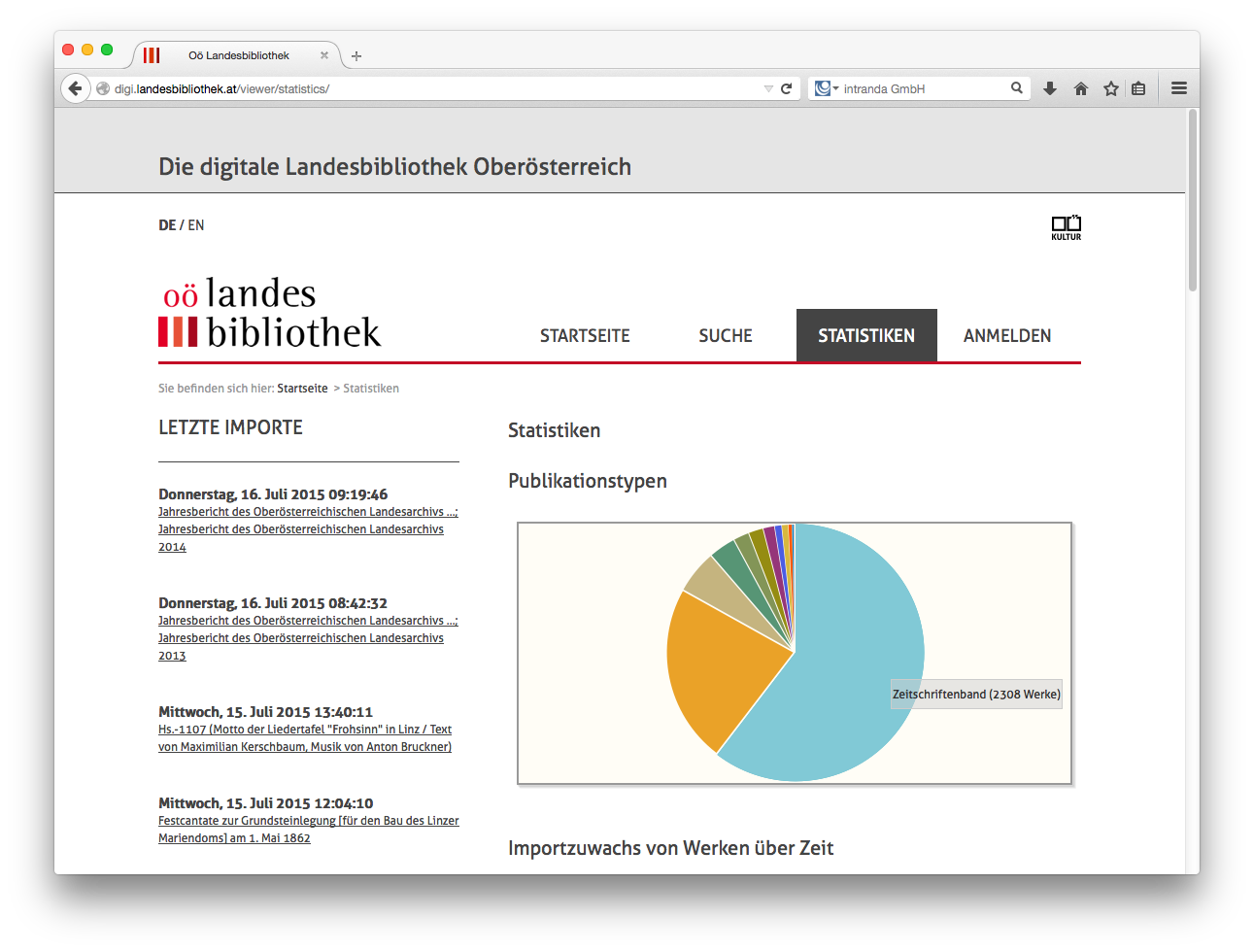Screen dimensions: 1254x952
Task: Switch language to DE
Action: (x=167, y=225)
